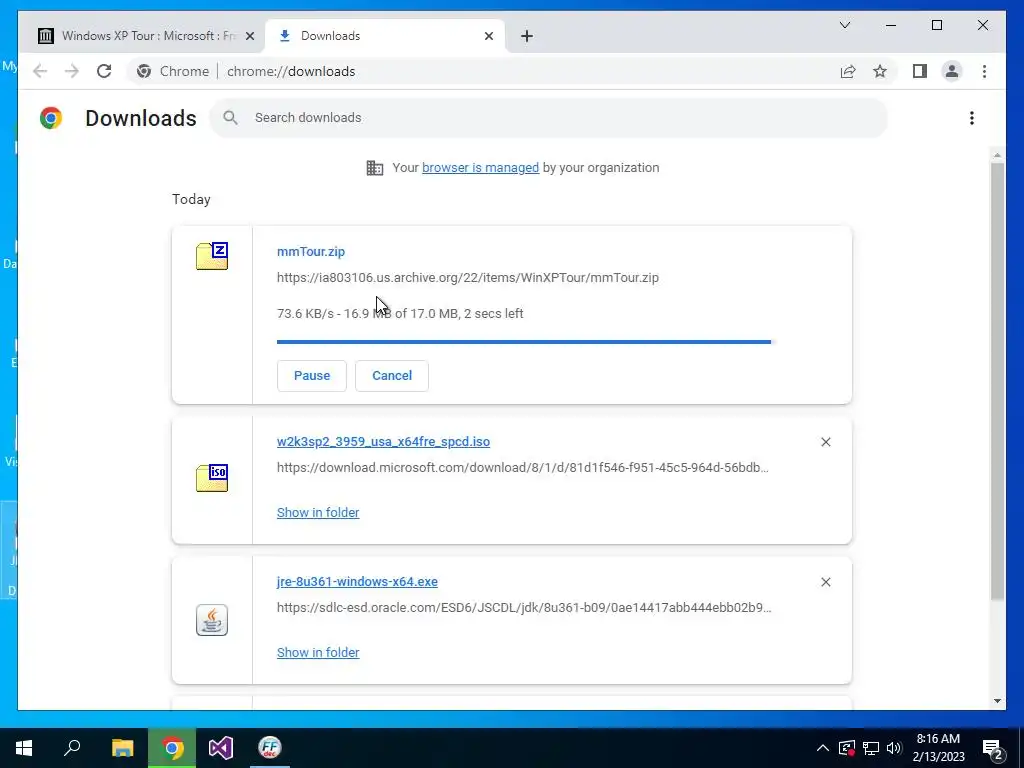Open the profile avatar menu
This screenshot has width=1024, height=768.
click(952, 71)
